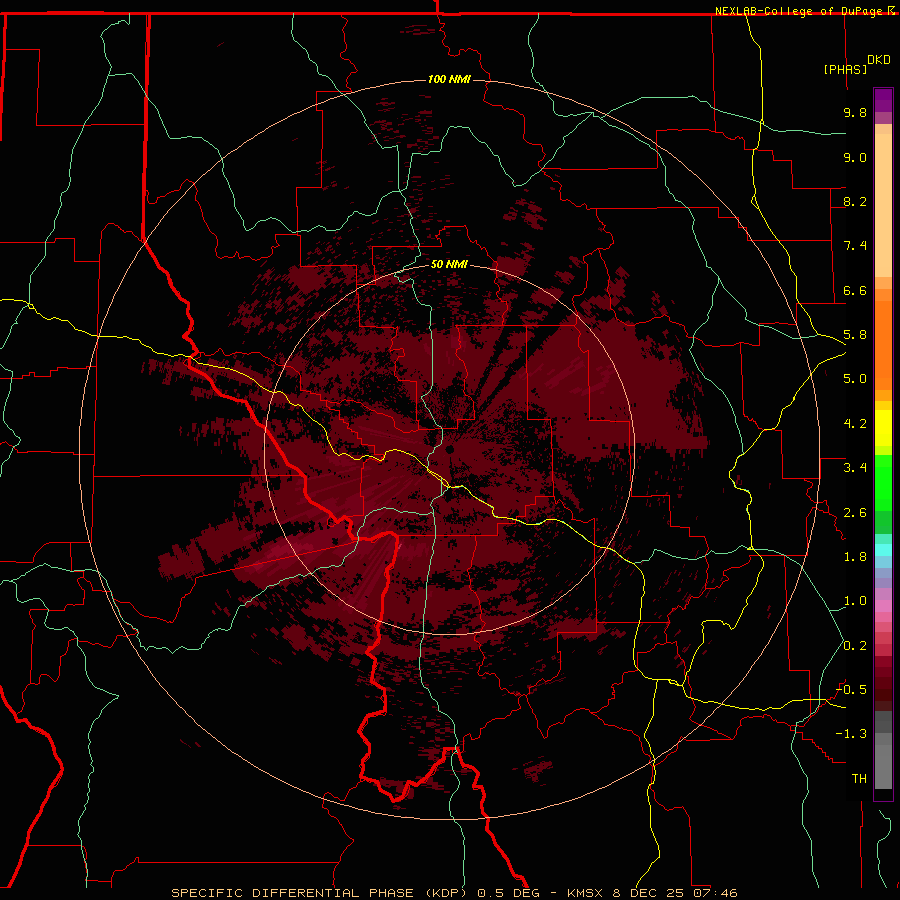Click the cyan segment of the color bar
Image resolution: width=900 pixels, height=900 pixels.
[x=883, y=550]
